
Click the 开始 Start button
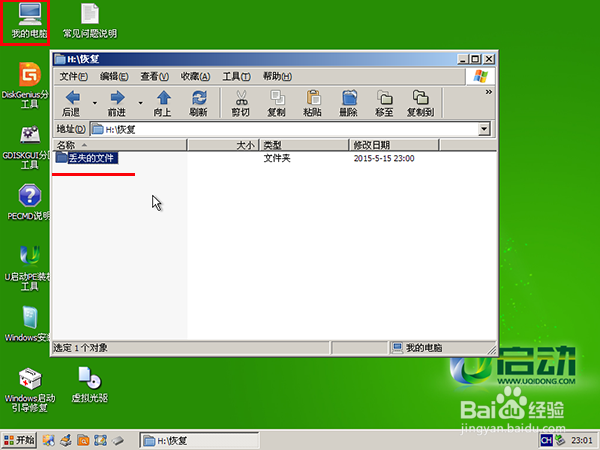coord(19,440)
